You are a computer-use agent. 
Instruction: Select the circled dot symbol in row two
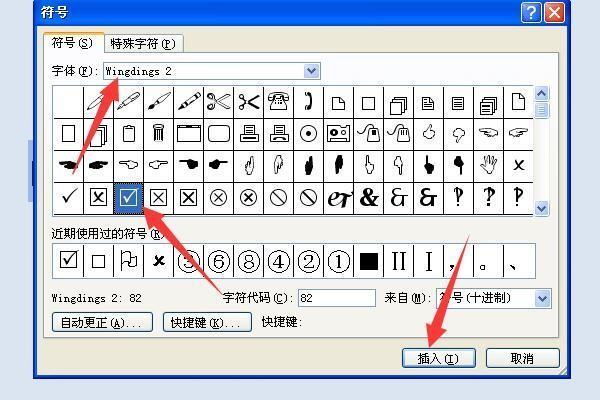[308, 134]
